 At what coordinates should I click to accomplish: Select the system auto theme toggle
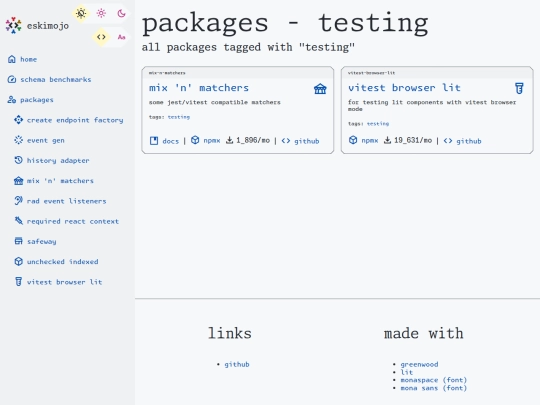[x=81, y=13]
